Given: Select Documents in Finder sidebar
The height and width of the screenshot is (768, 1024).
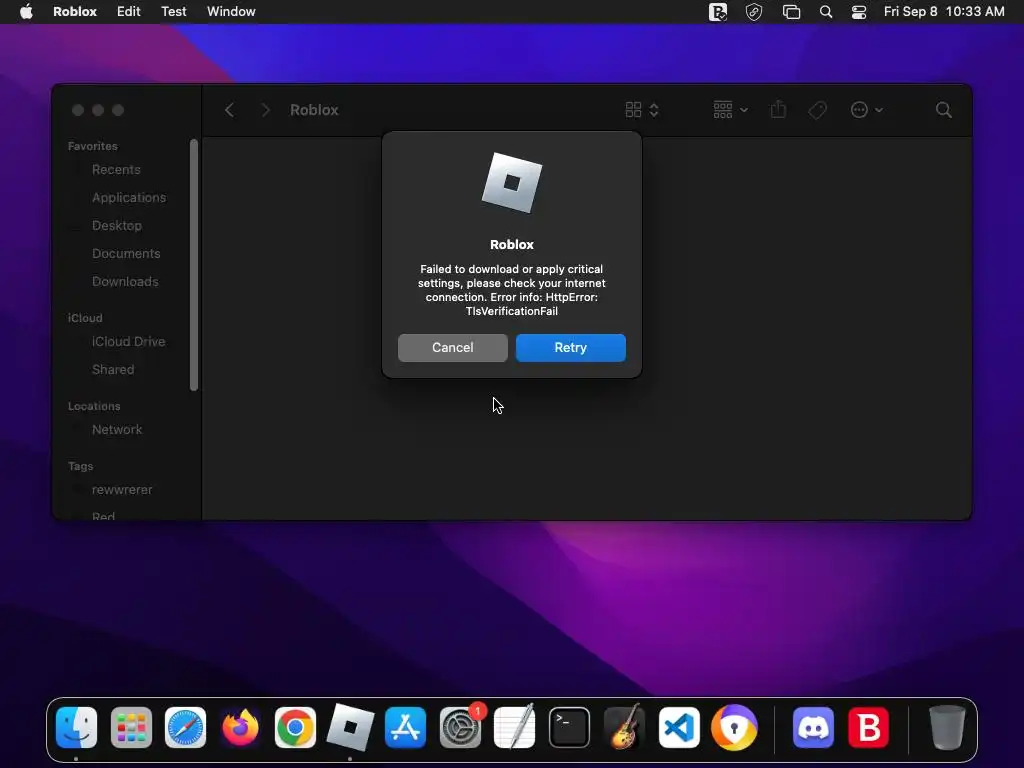Looking at the screenshot, I should 126,254.
